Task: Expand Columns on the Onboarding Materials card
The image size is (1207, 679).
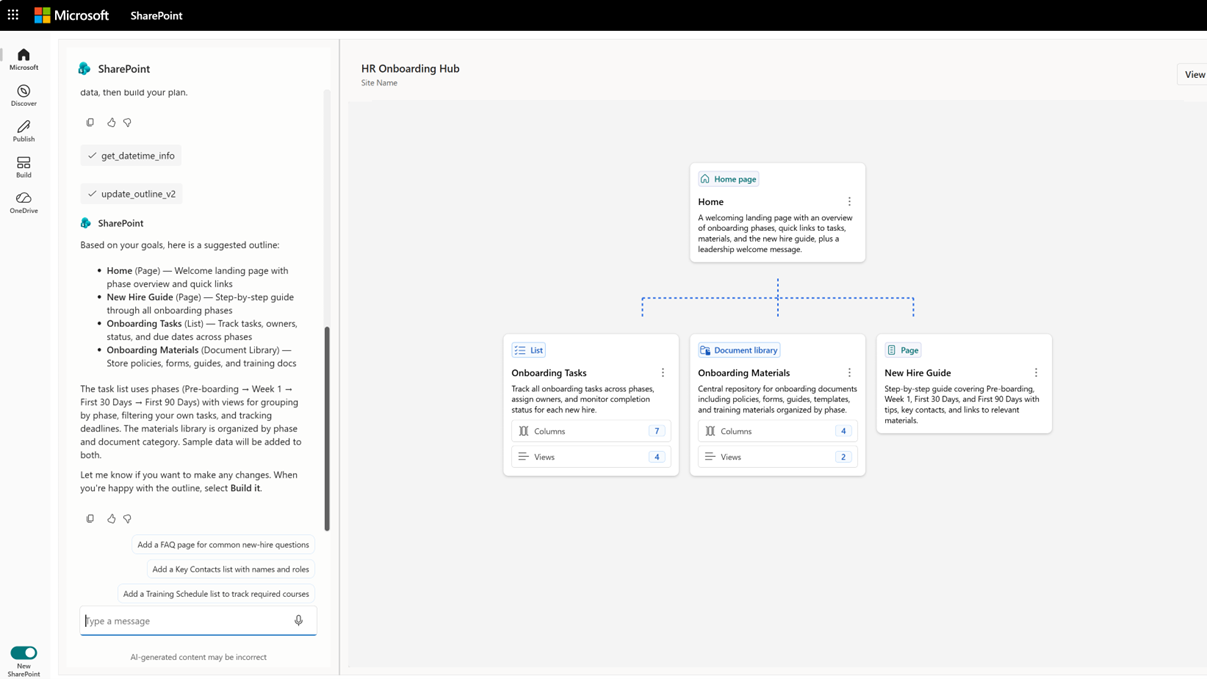Action: (777, 430)
